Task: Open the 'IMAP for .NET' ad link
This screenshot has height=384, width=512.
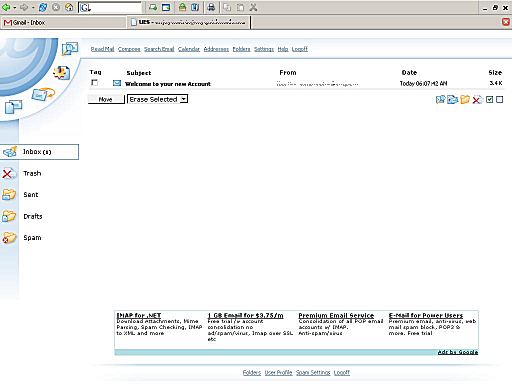Action: click(139, 315)
